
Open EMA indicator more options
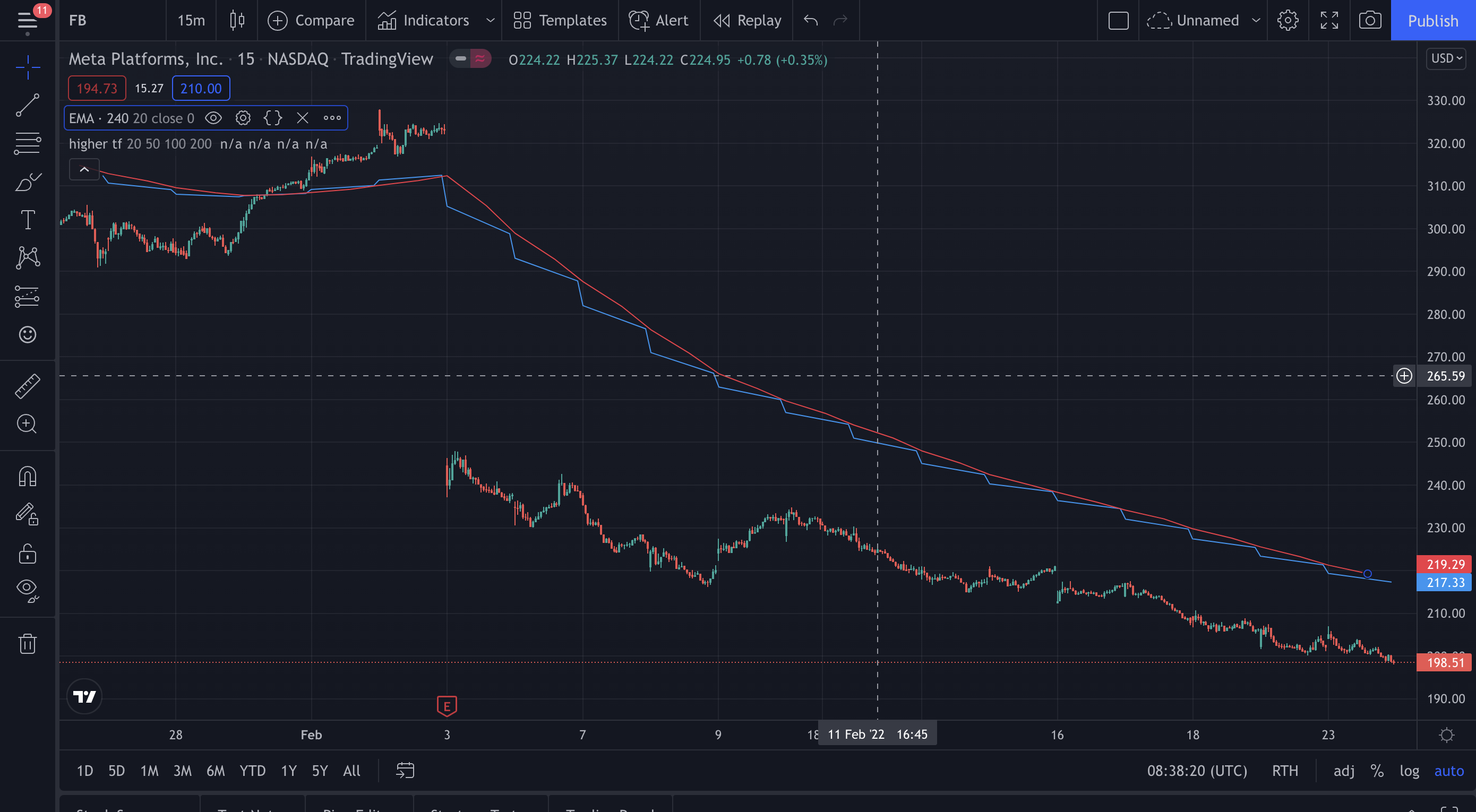tap(332, 118)
